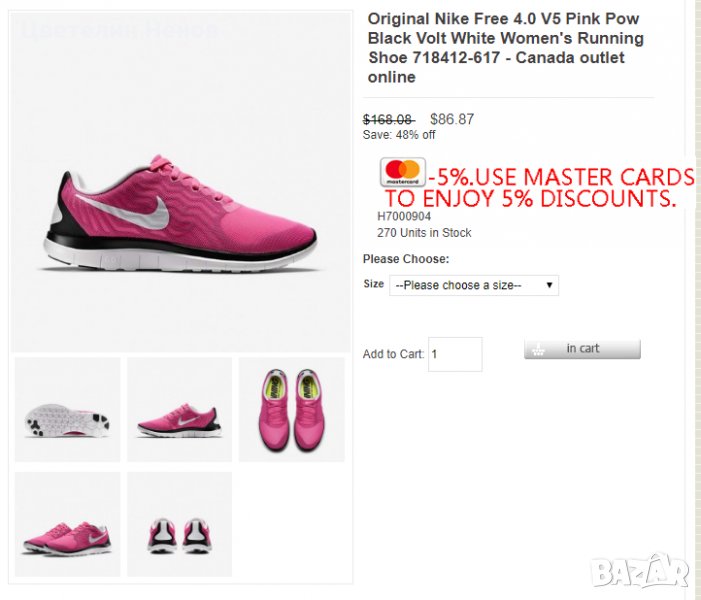
Task: Select the shoe sole thumbnail
Action: click(x=67, y=410)
